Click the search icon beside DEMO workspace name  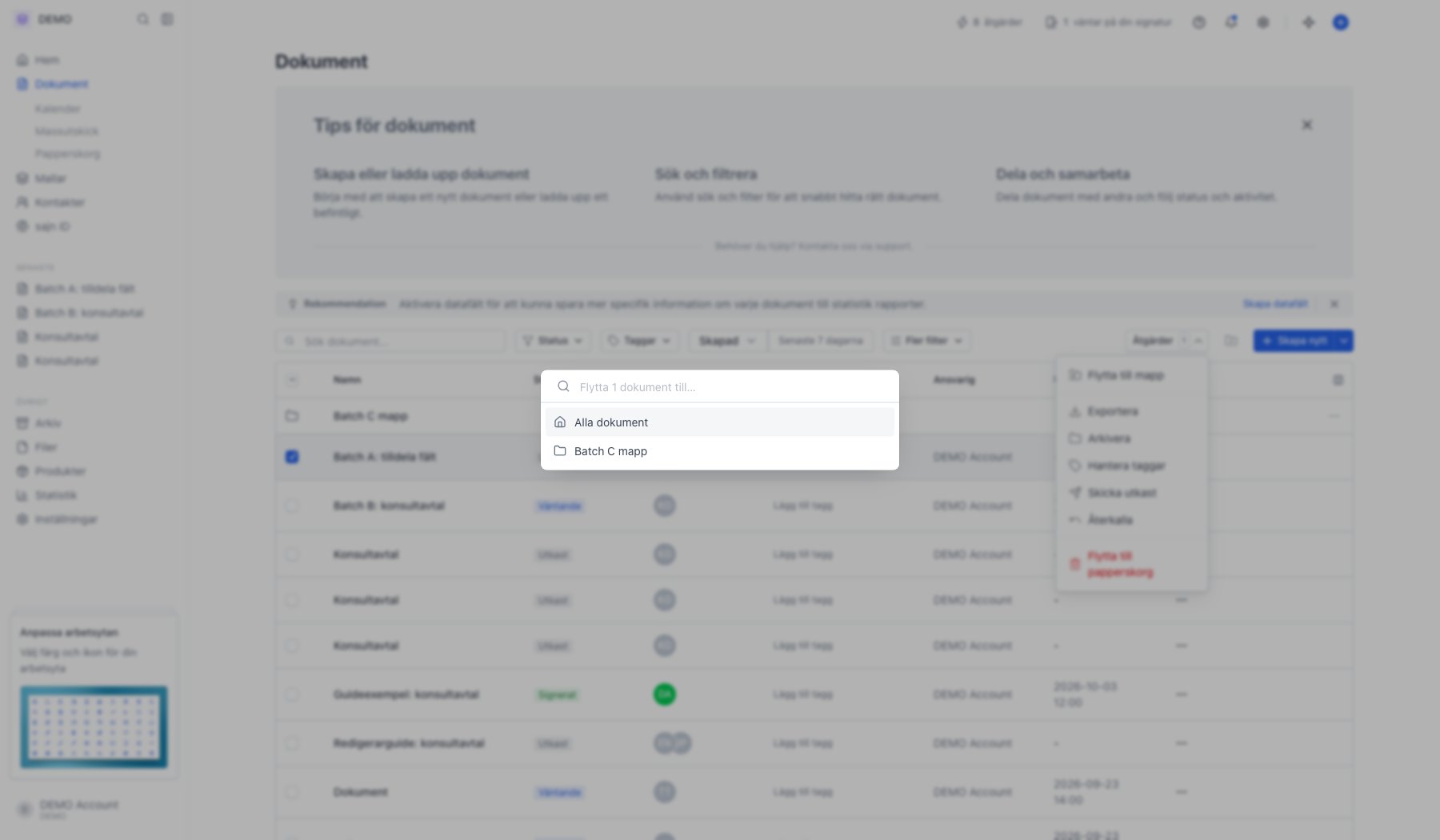(x=143, y=19)
